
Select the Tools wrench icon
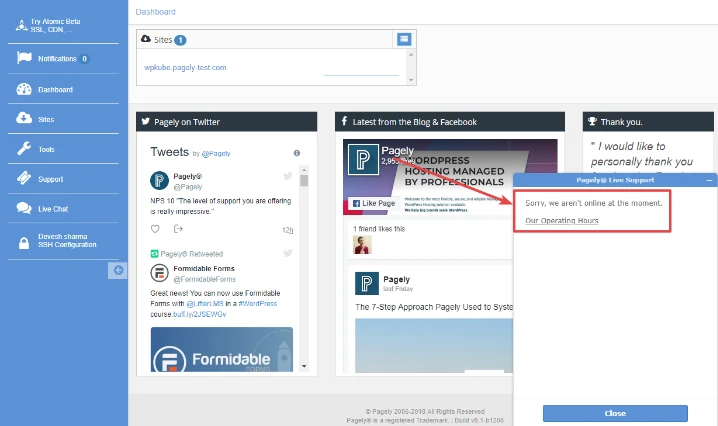click(x=24, y=149)
